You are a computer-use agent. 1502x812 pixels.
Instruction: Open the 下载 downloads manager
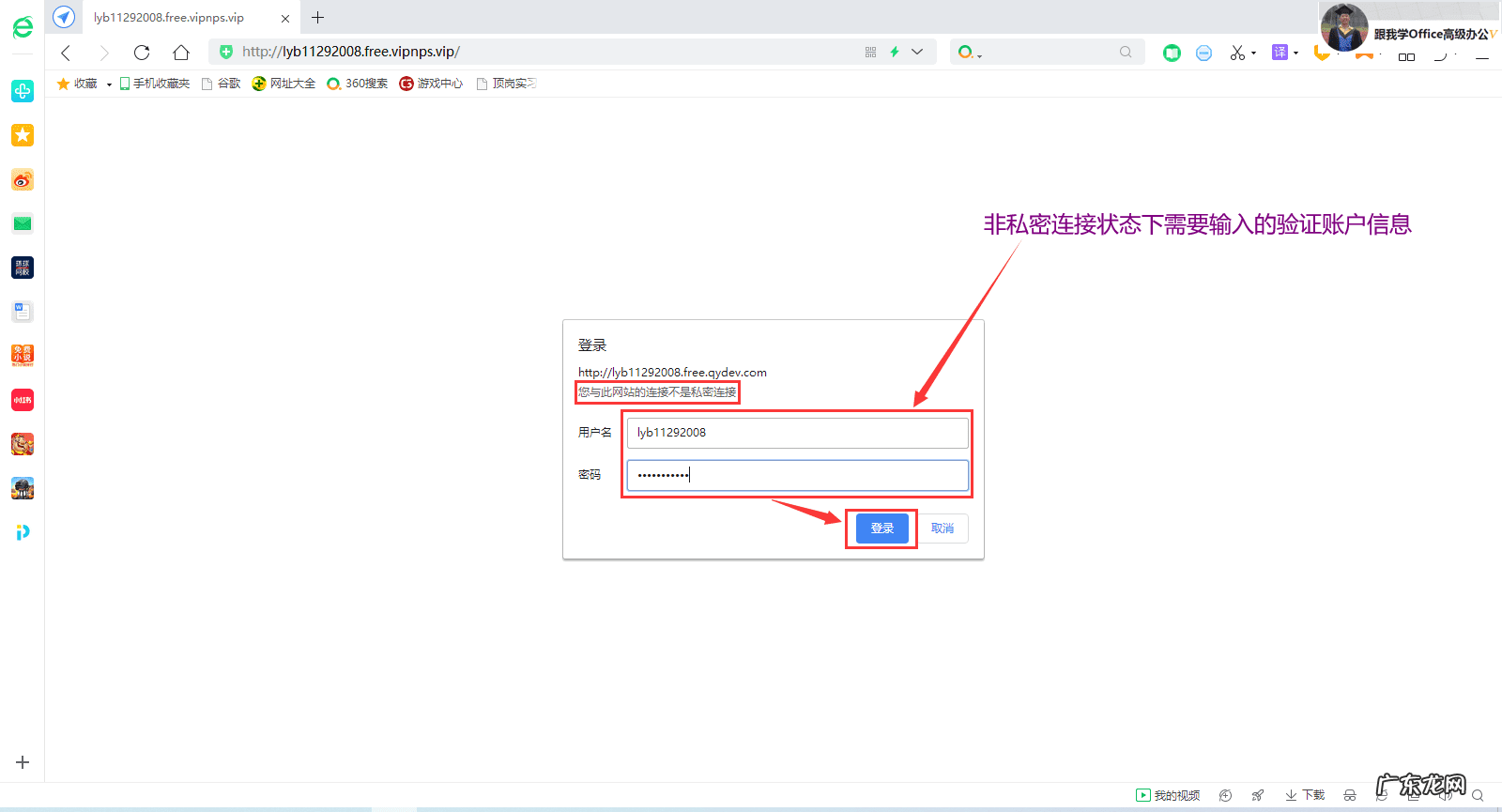click(x=1306, y=795)
